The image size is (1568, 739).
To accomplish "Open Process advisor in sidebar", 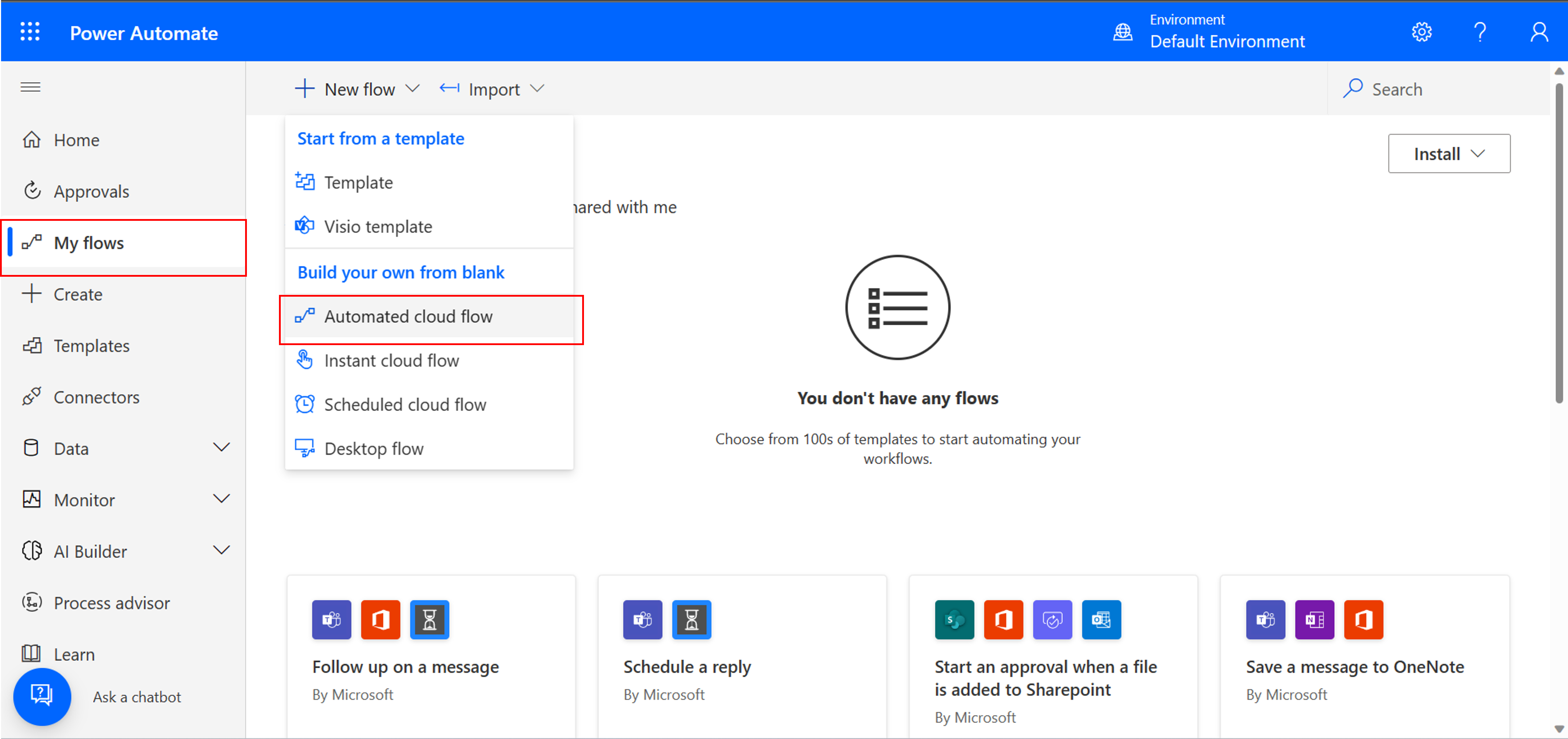I will click(x=124, y=603).
